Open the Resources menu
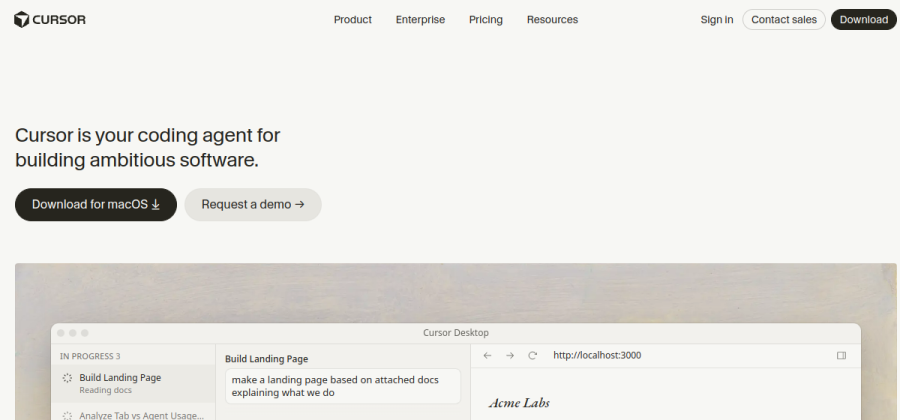The width and height of the screenshot is (900, 420). pos(552,20)
